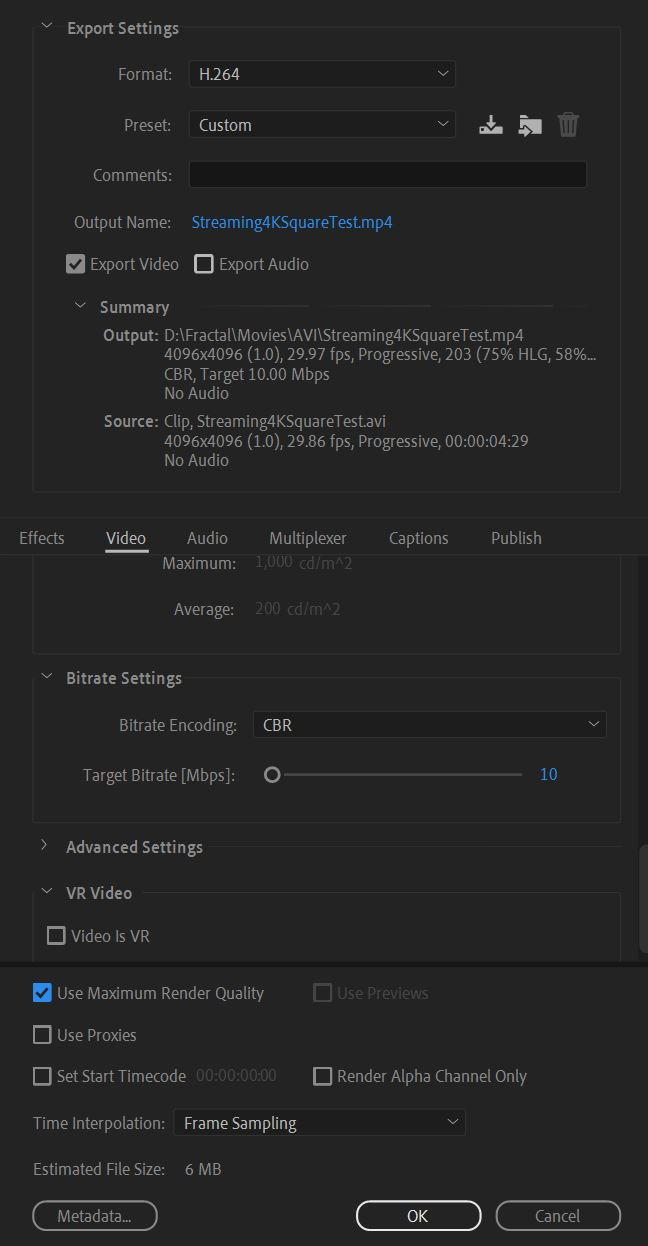Open the Format dropdown showing H.264

coord(321,73)
